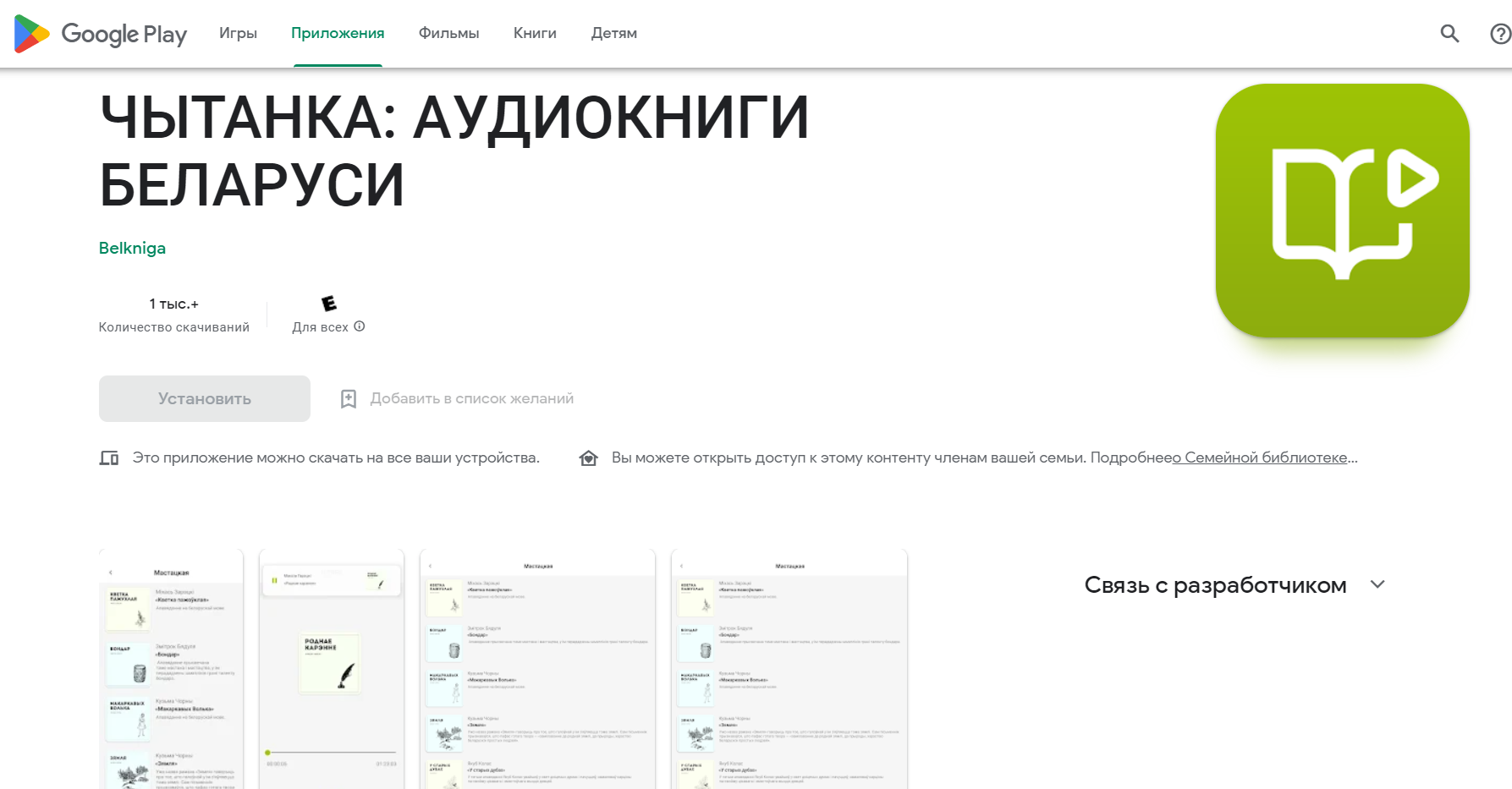Click the content rating E icon

[x=329, y=304]
